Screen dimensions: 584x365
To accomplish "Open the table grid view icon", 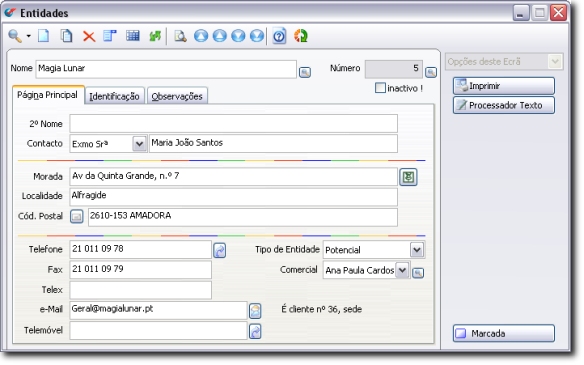I will [133, 36].
